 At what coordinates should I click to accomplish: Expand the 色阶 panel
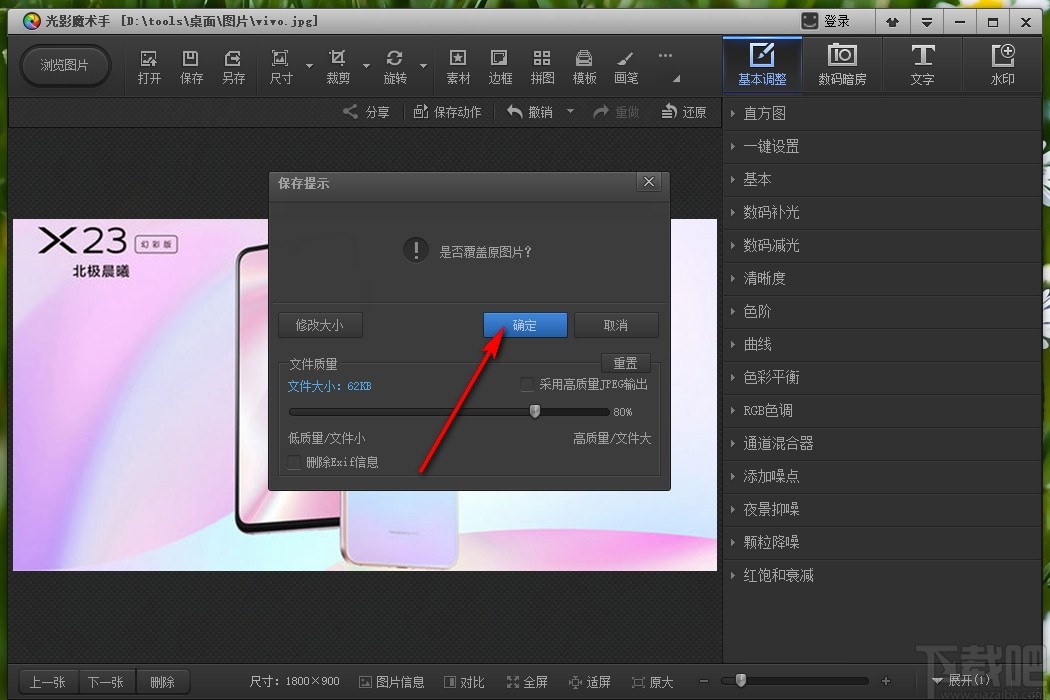pos(882,311)
